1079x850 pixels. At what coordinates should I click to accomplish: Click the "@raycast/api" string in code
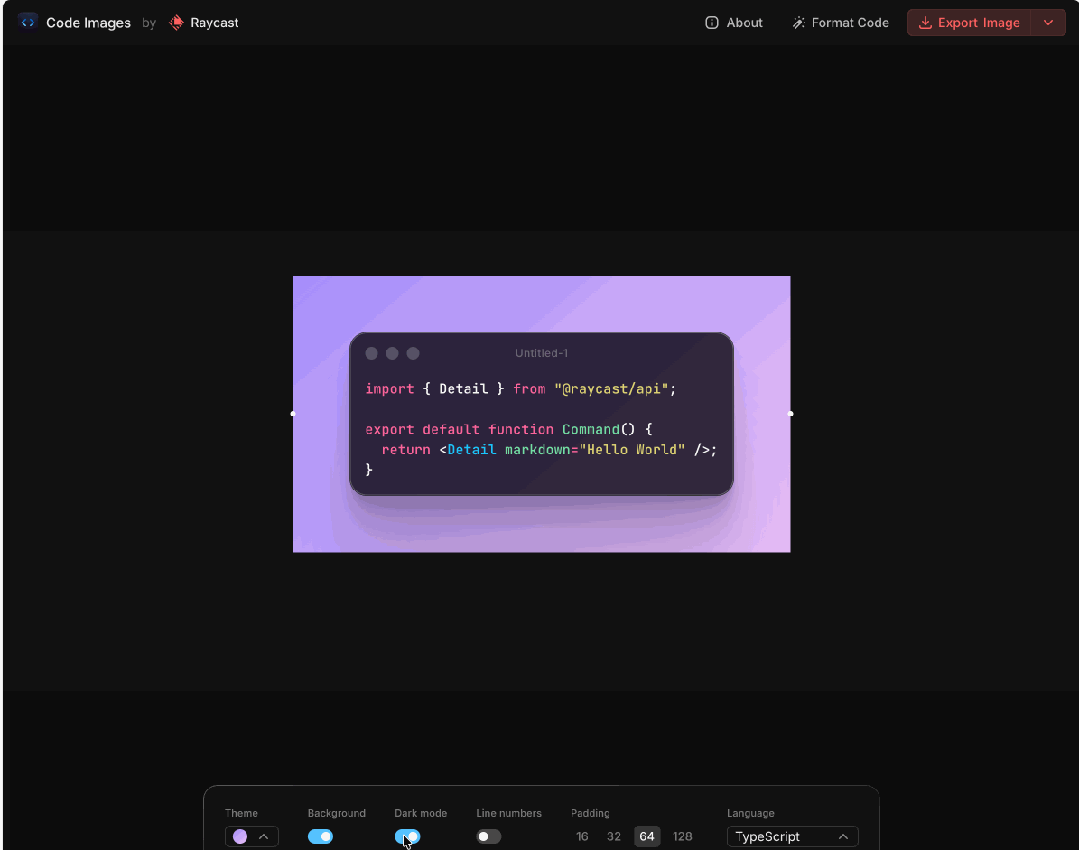point(611,389)
